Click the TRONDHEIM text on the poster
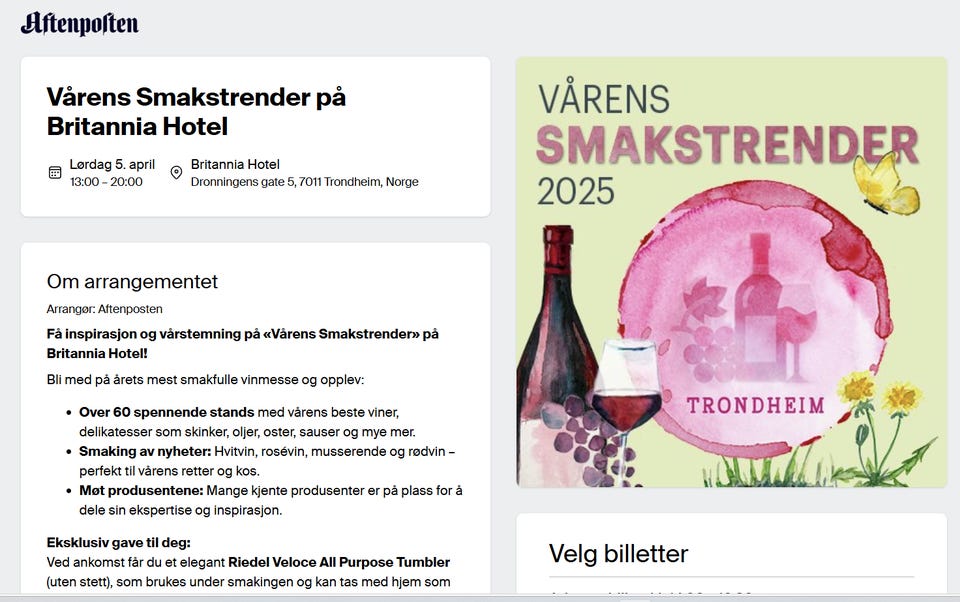This screenshot has width=960, height=602. [755, 406]
